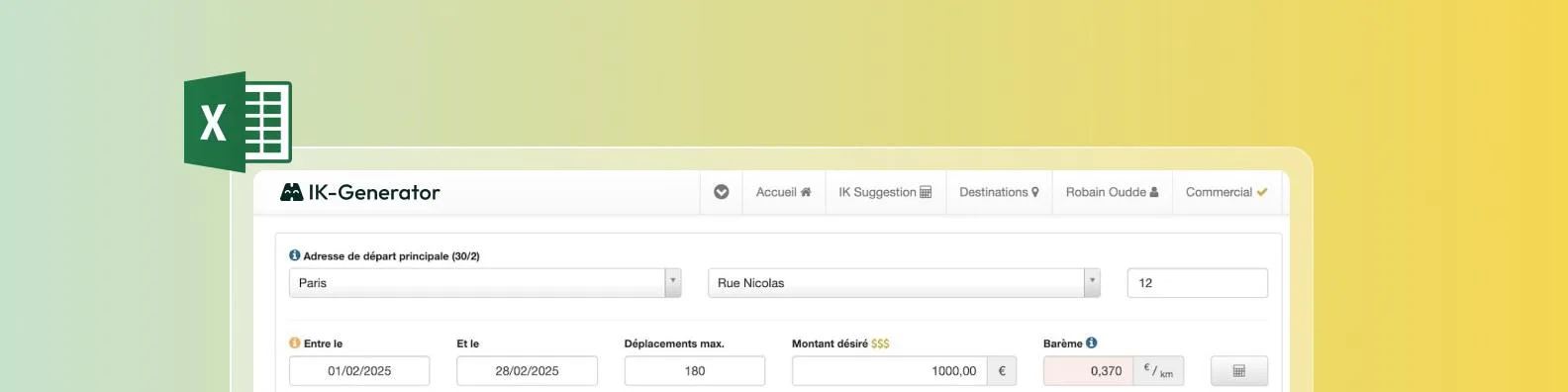Click the Entre le date field 01/02/2025
1568x392 pixels.
coord(359,371)
